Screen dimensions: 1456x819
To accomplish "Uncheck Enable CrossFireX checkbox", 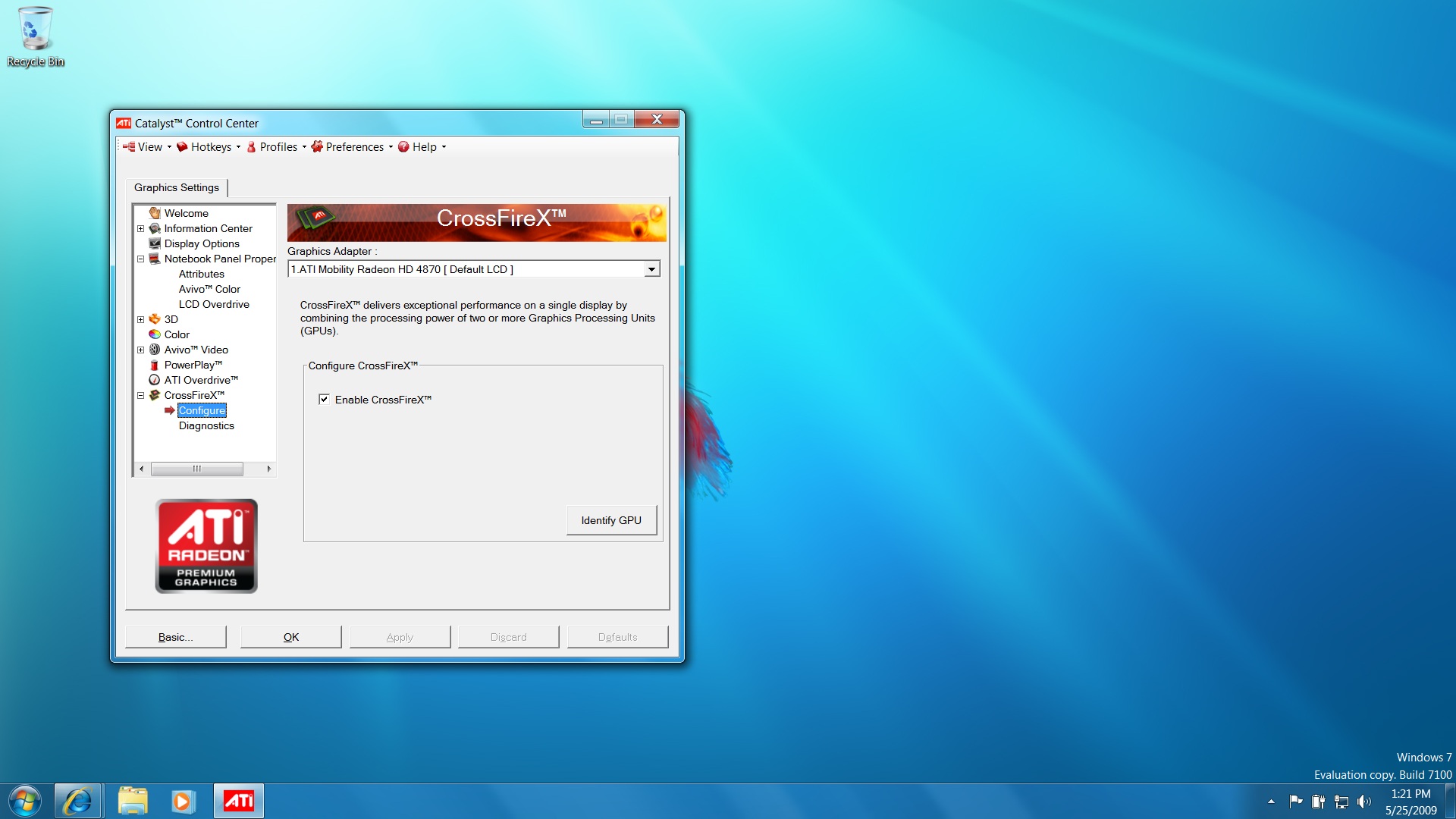I will tap(324, 400).
